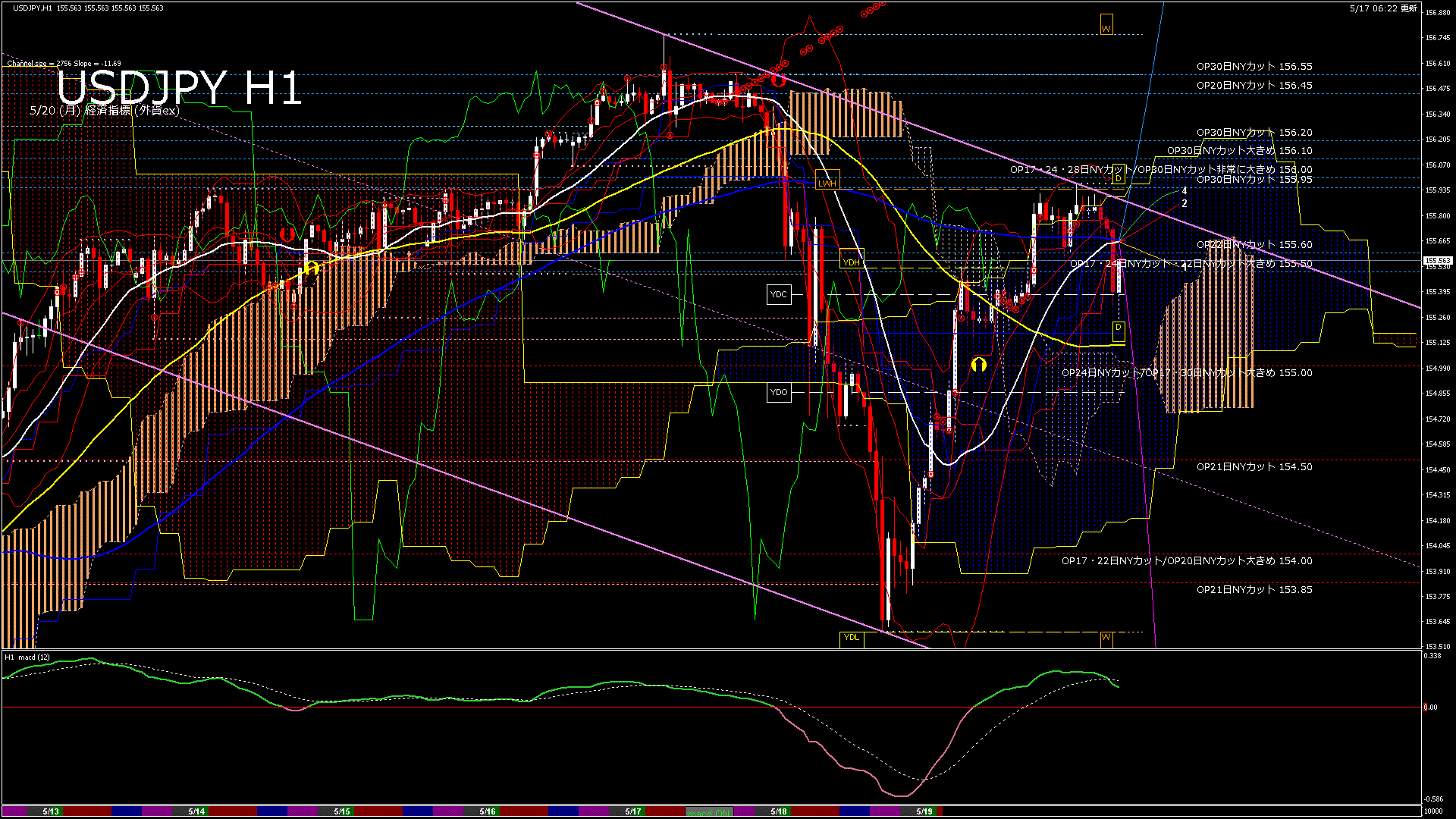Click the current price tag 155.563 on axis

click(x=1437, y=261)
